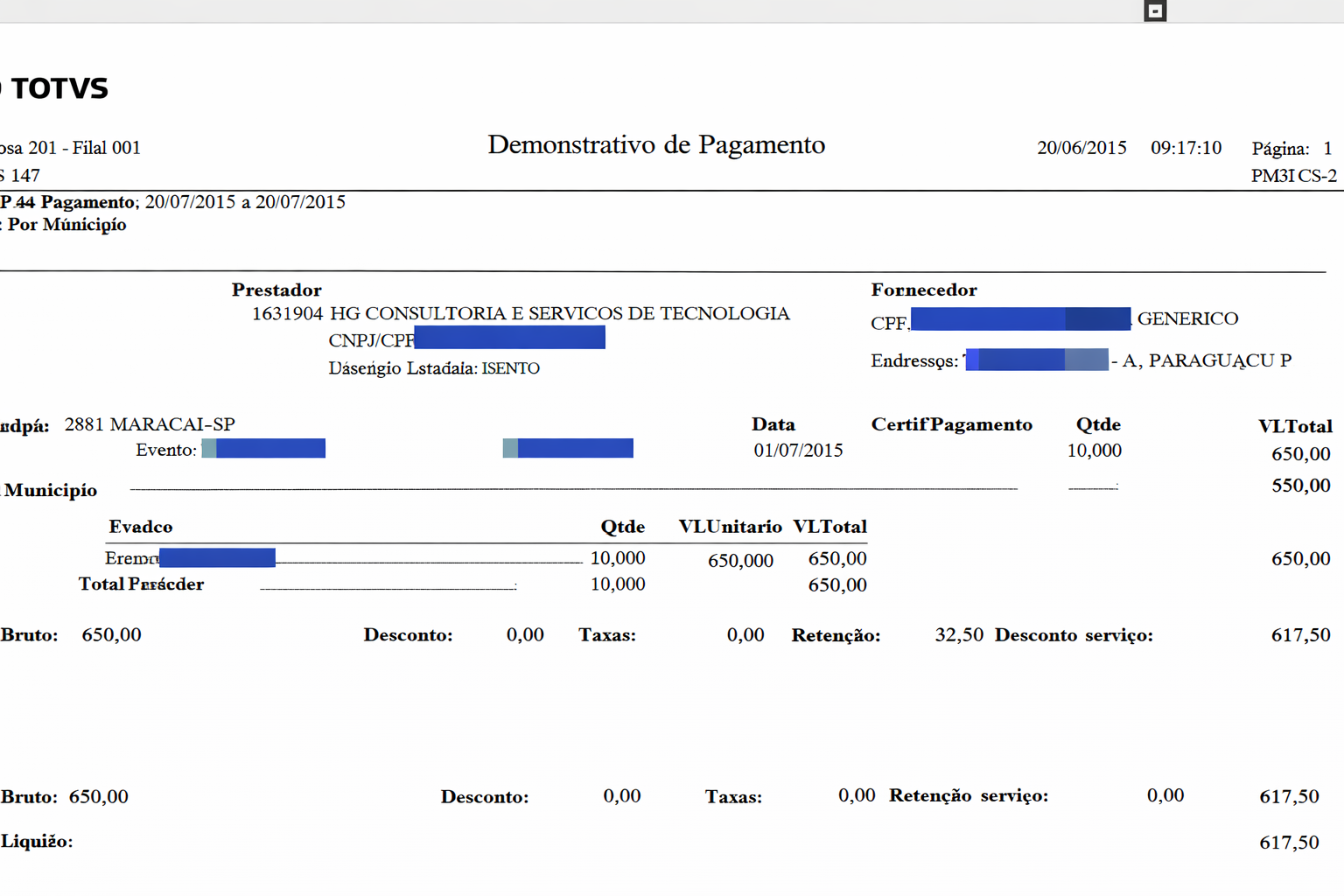
Task: Select the unit value "650,000"
Action: (x=740, y=560)
